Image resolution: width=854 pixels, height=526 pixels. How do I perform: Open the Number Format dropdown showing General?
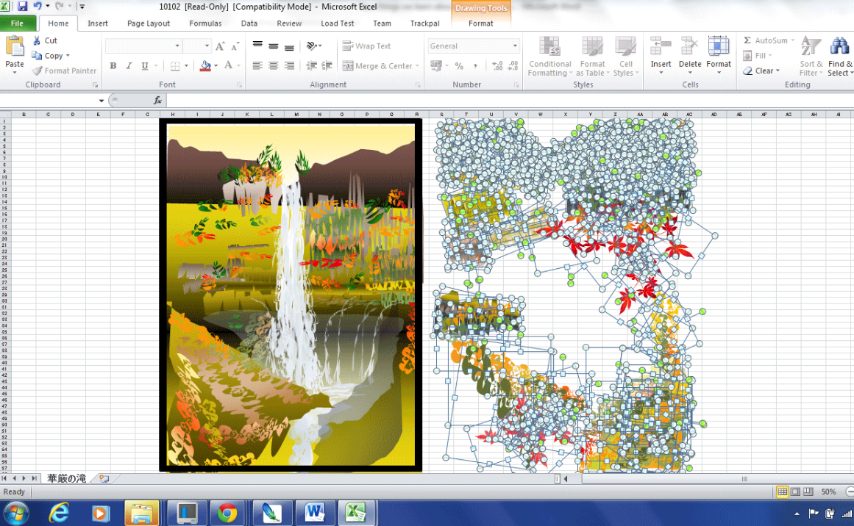click(473, 46)
